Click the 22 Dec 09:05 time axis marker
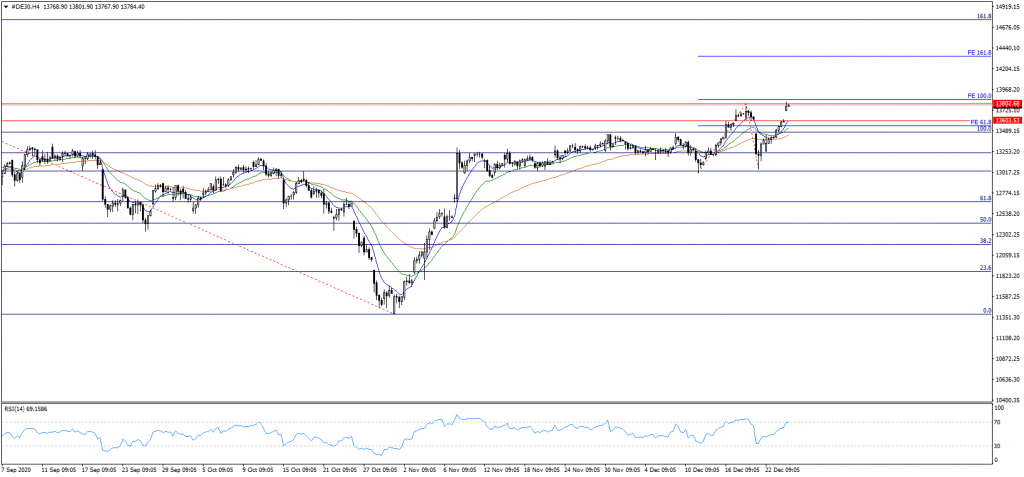Viewport: 1024px width, 477px height. coord(782,468)
